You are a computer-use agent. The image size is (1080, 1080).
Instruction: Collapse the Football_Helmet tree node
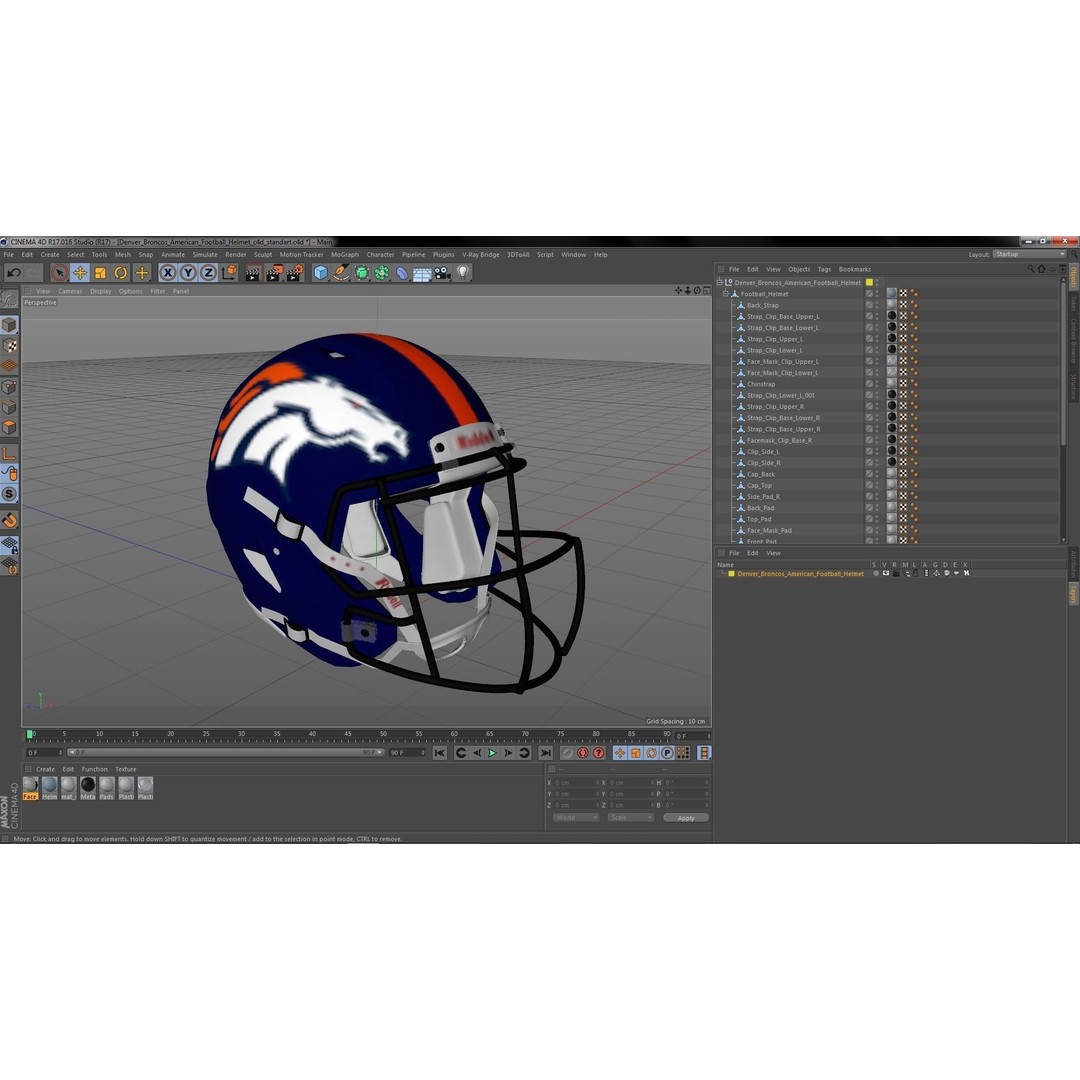(725, 294)
